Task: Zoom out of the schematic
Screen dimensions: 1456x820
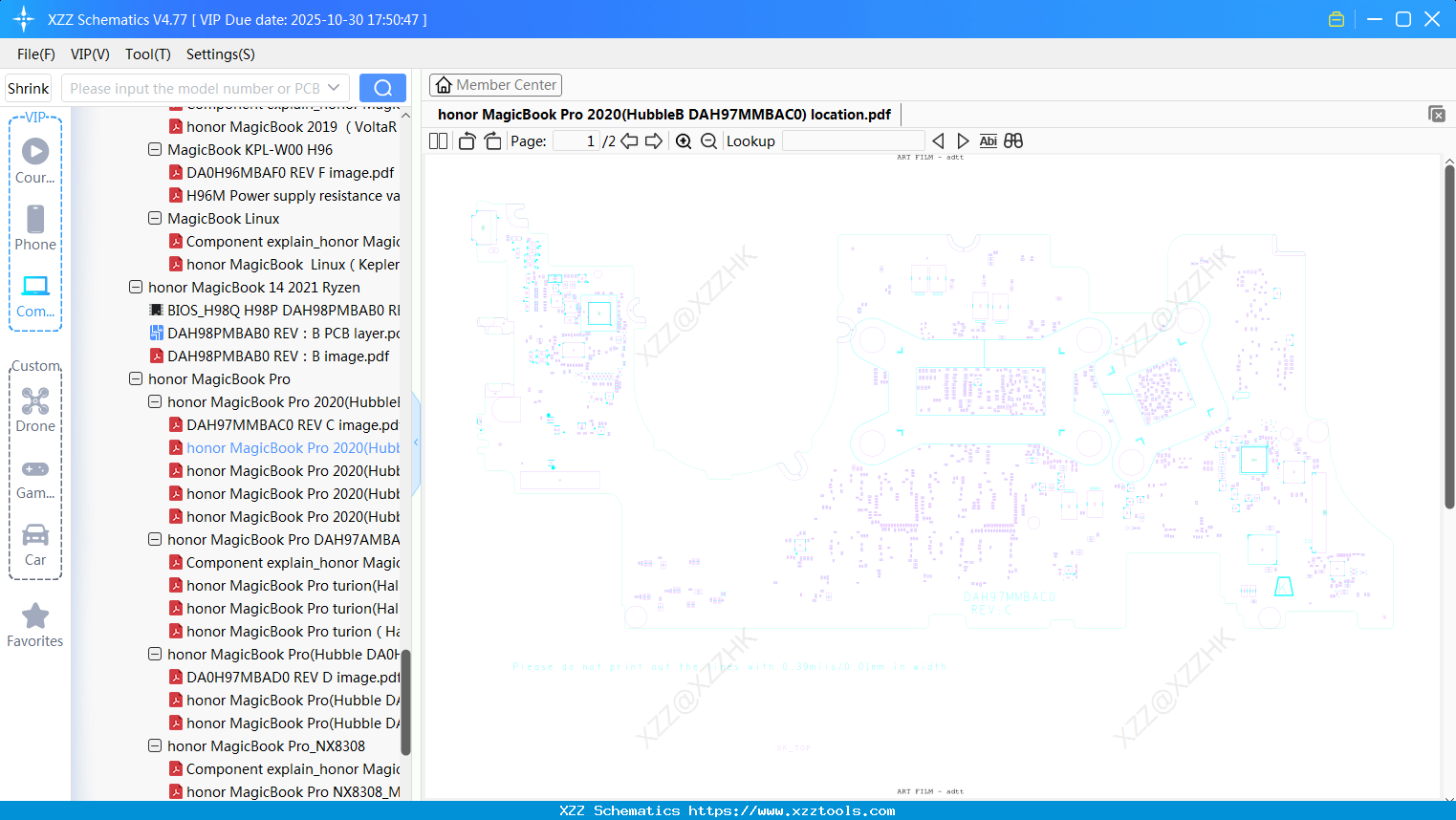Action: tap(708, 140)
